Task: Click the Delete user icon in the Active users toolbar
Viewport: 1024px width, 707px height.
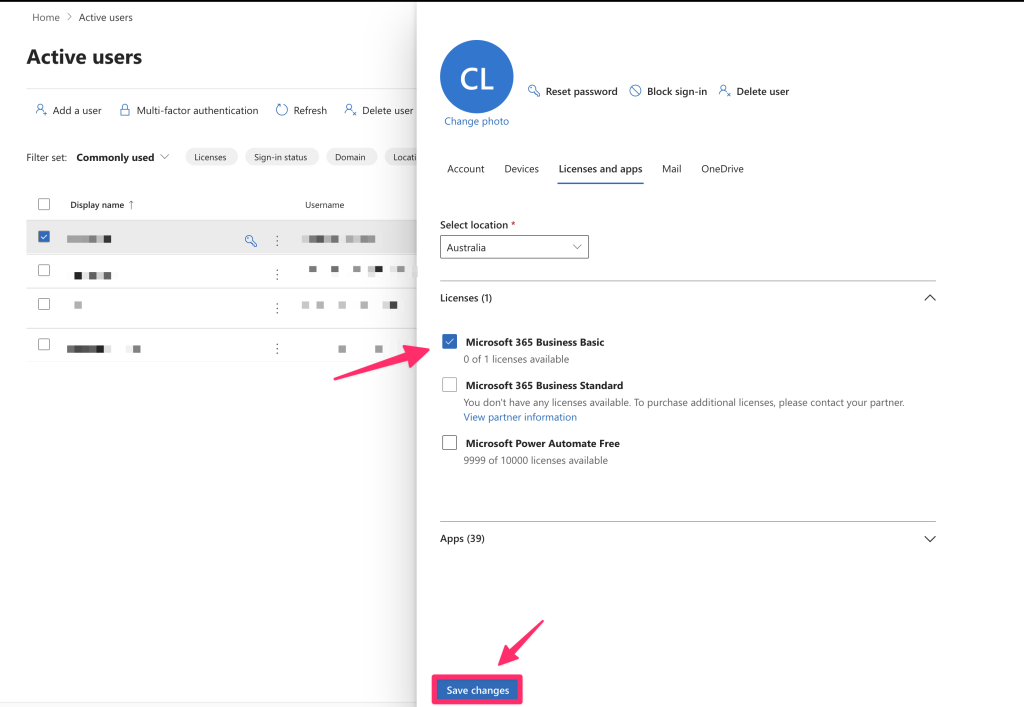Action: [x=350, y=110]
